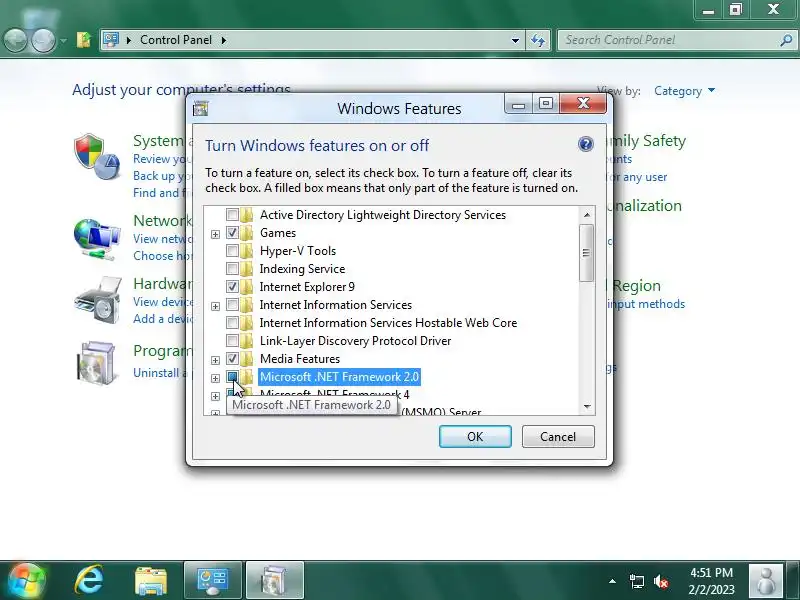Open the View by Category dropdown
Screen dimensions: 800x600
tap(684, 91)
